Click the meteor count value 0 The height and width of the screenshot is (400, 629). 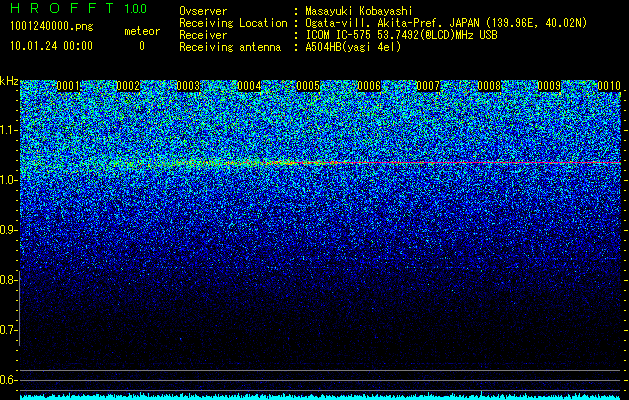142,46
